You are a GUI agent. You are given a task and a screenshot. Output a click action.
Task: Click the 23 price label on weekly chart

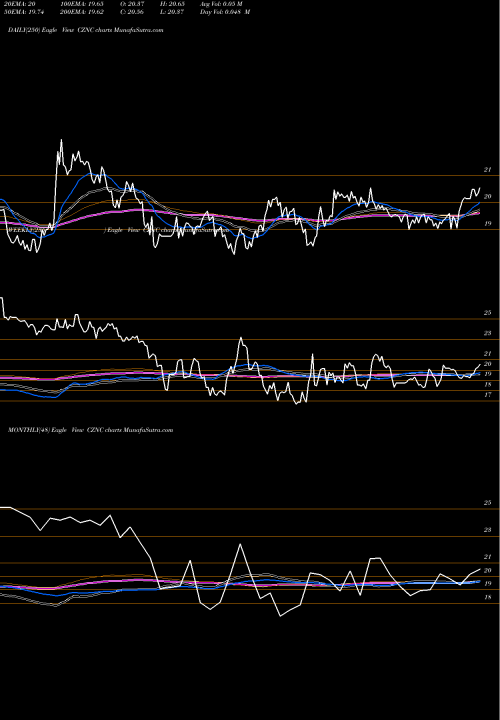pos(488,333)
